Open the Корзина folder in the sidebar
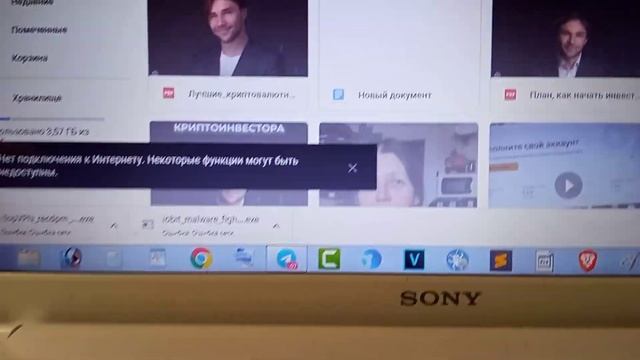 tap(29, 58)
